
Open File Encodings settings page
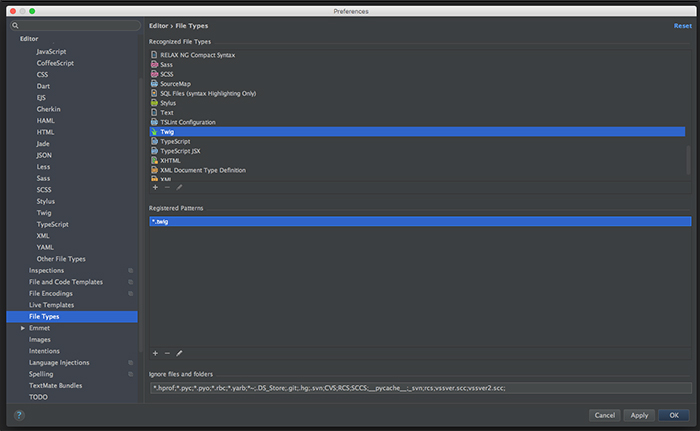tap(51, 293)
